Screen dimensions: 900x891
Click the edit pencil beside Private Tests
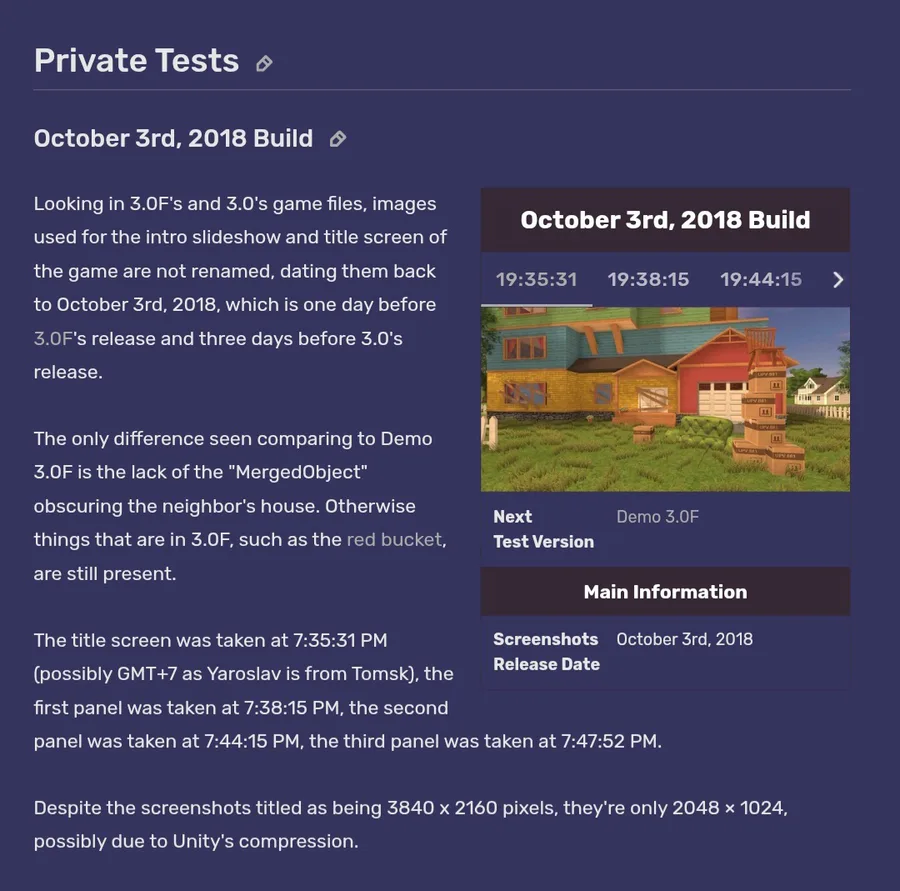(264, 64)
